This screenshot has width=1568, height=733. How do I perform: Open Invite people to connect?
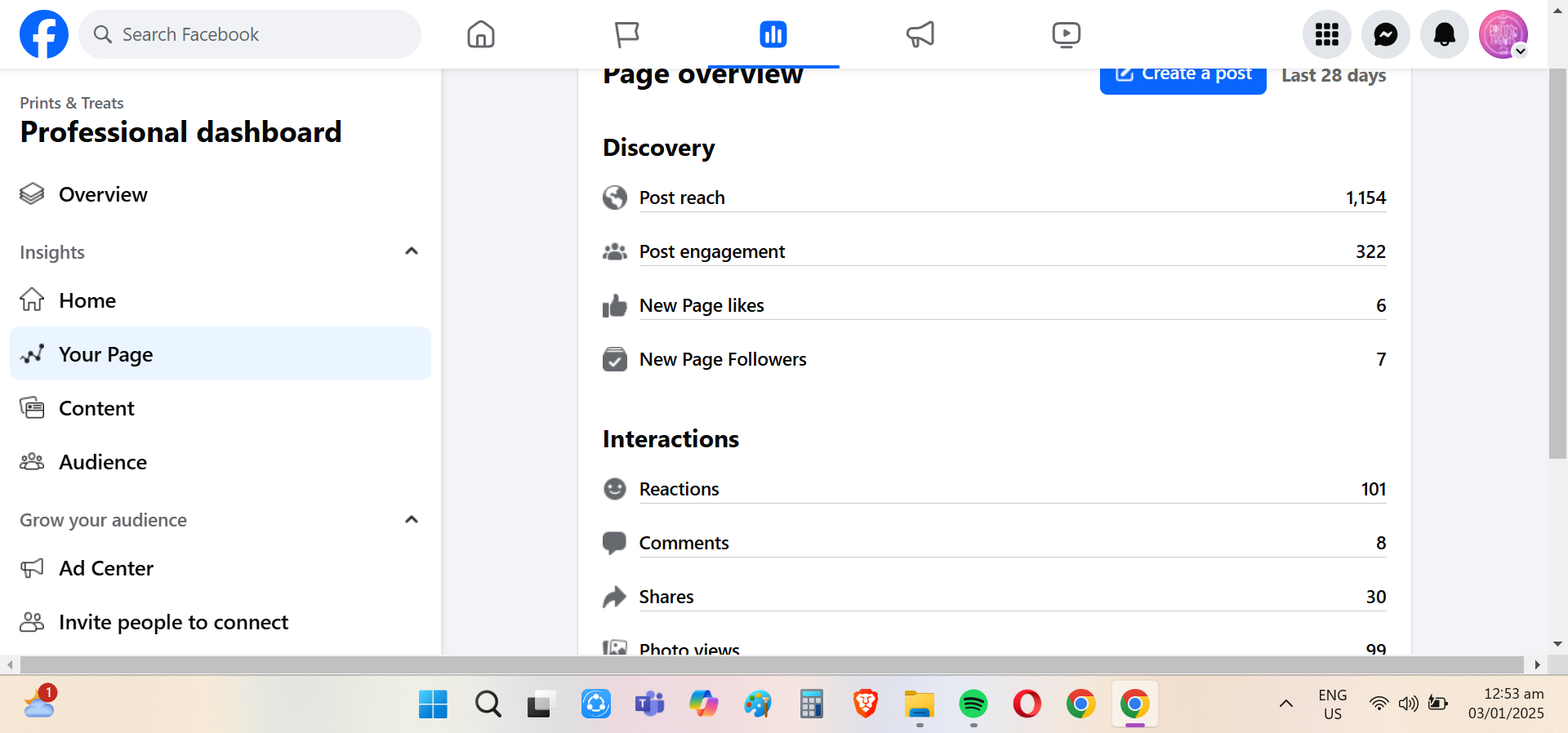[x=220, y=622]
